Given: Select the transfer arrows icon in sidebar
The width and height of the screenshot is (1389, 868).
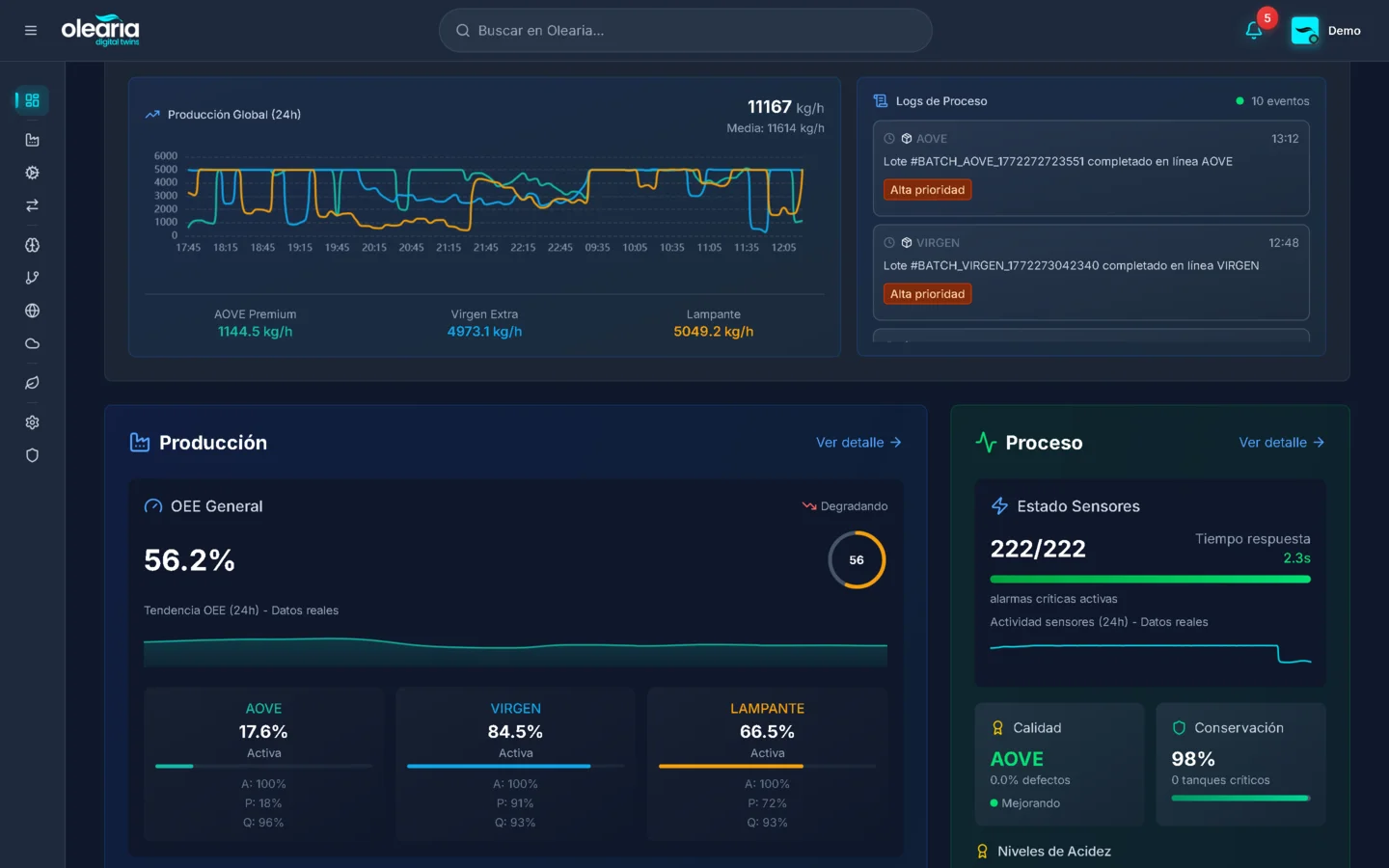Looking at the screenshot, I should [31, 205].
